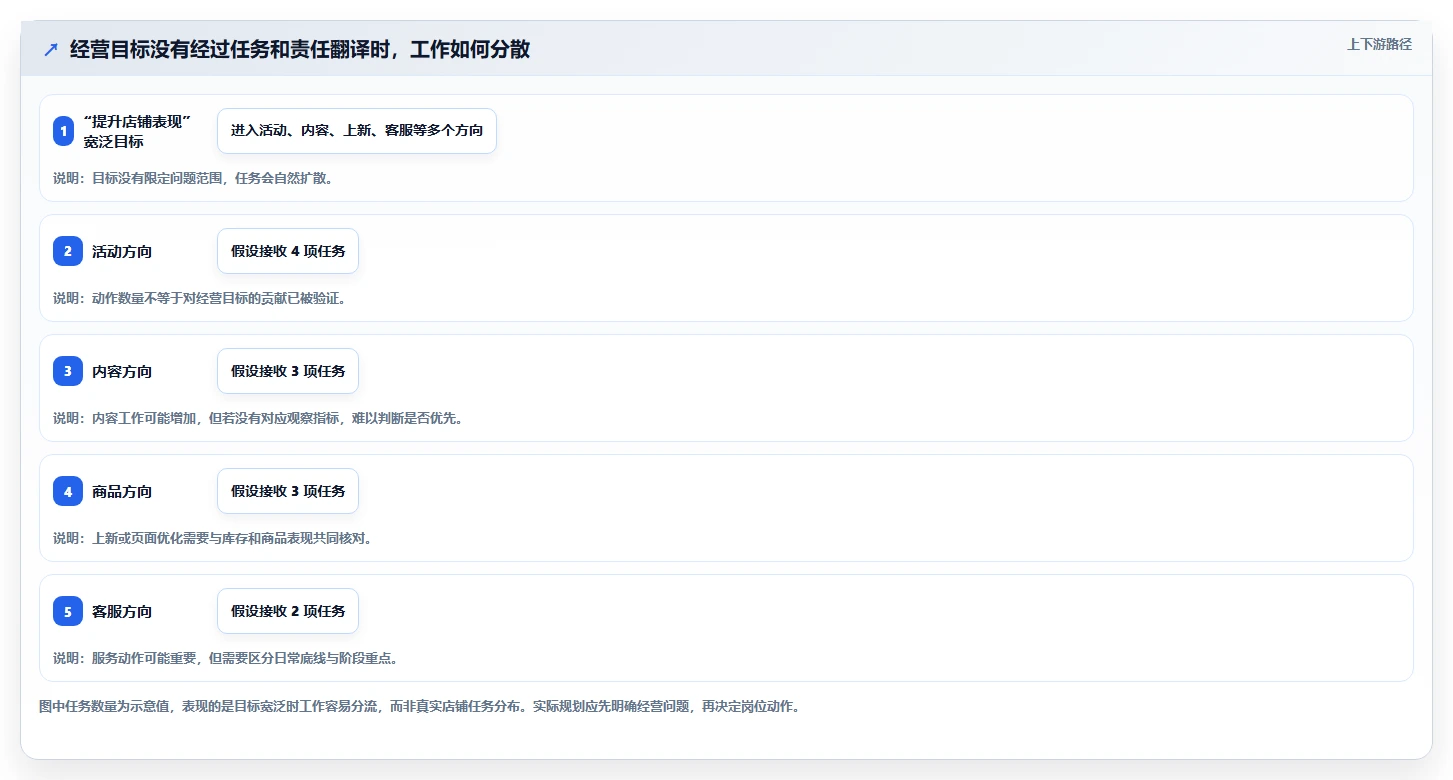Click the 内容方向 label
Image resolution: width=1453 pixels, height=780 pixels.
point(122,371)
